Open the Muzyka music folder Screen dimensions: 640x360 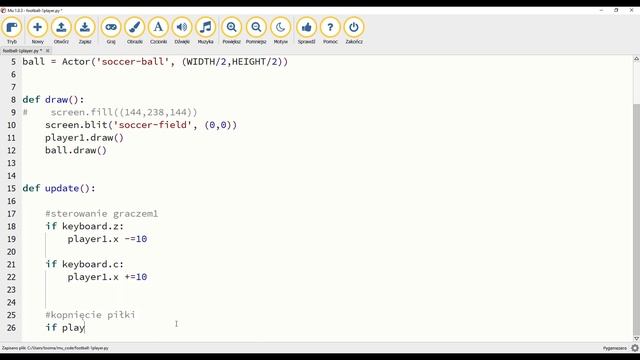pos(206,31)
